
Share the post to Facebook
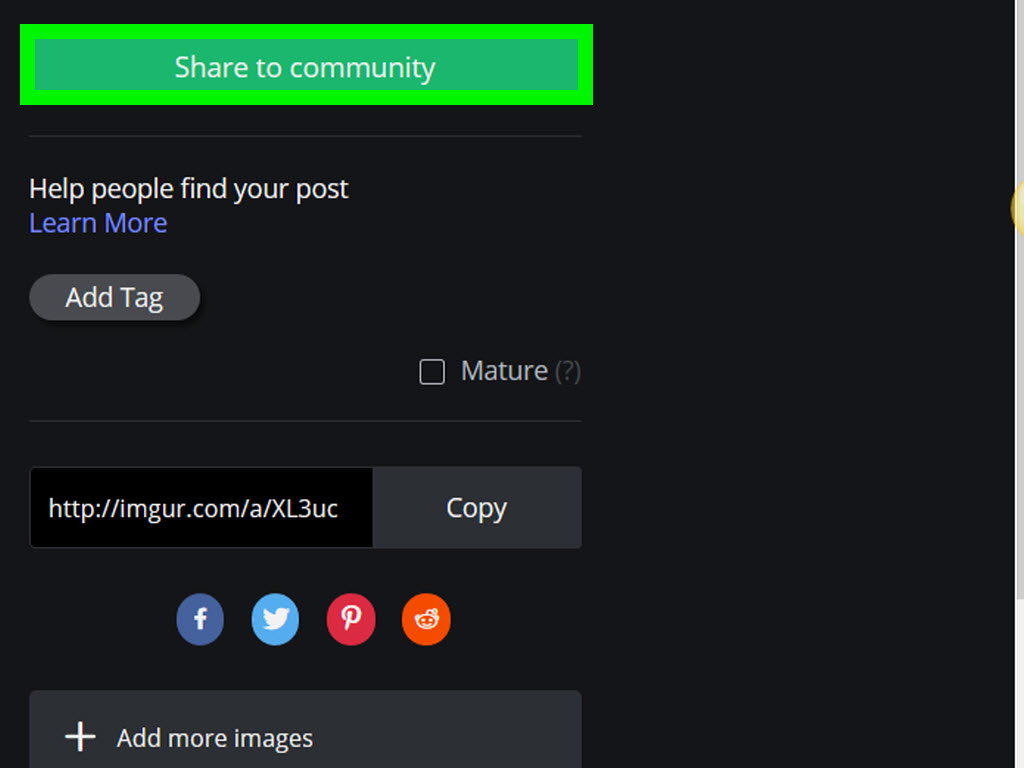click(x=199, y=619)
